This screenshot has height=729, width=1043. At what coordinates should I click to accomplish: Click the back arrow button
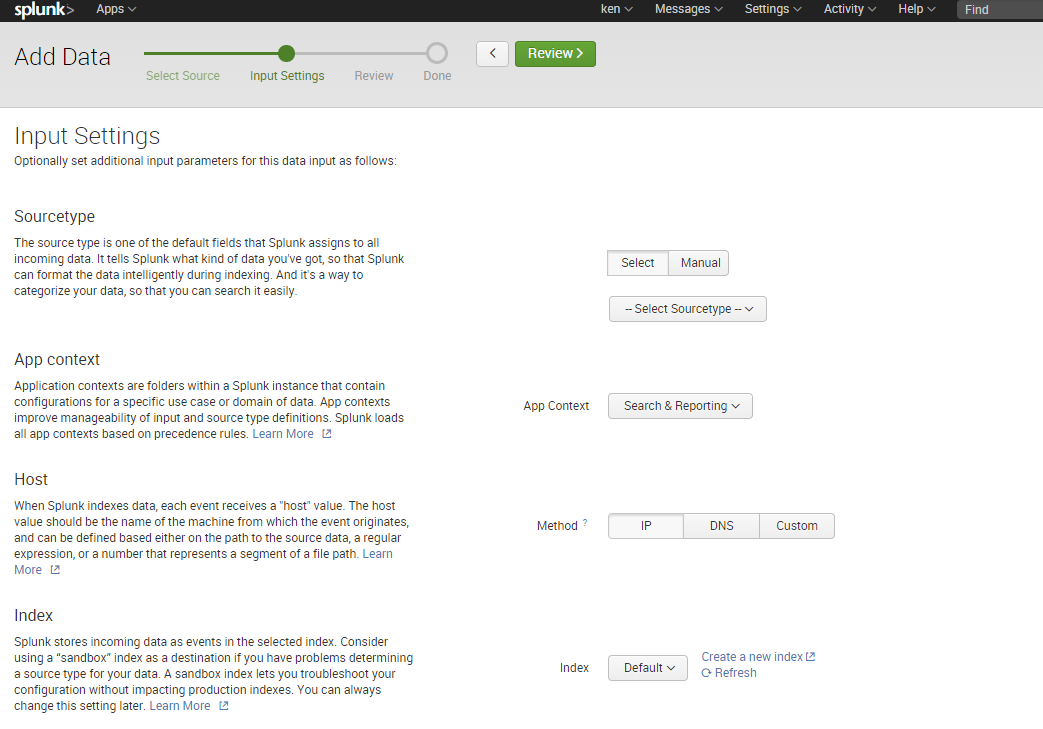(492, 54)
